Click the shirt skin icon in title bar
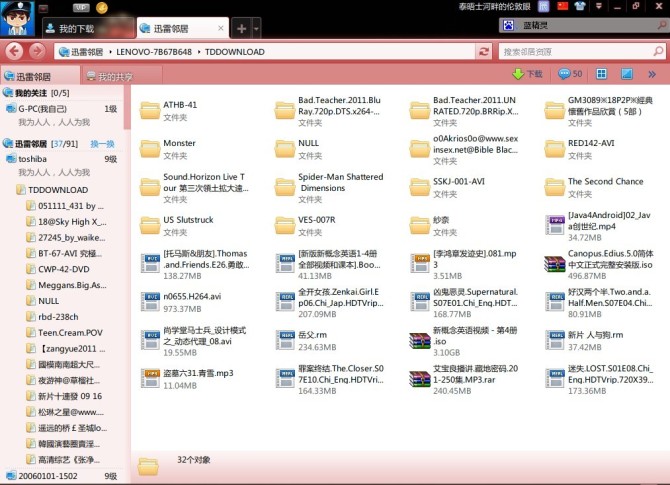 pos(580,6)
